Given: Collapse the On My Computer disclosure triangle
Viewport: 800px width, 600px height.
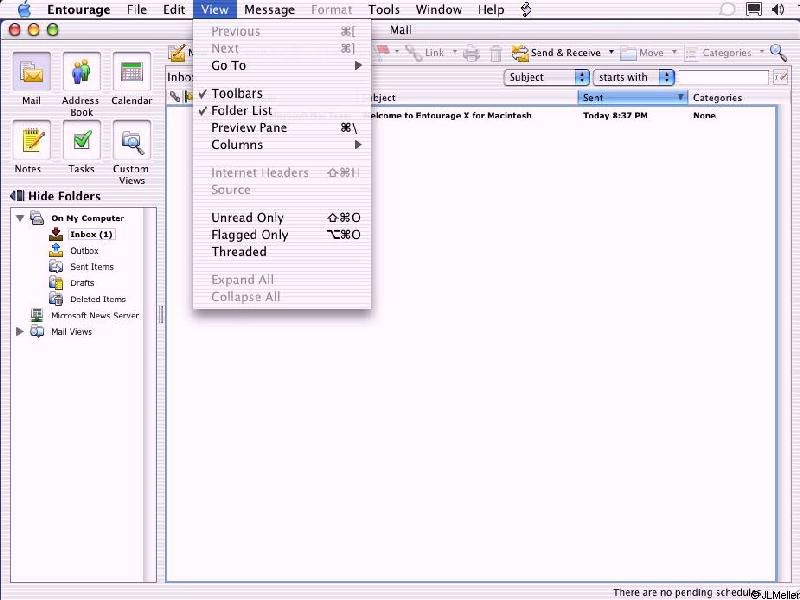Looking at the screenshot, I should (x=20, y=218).
